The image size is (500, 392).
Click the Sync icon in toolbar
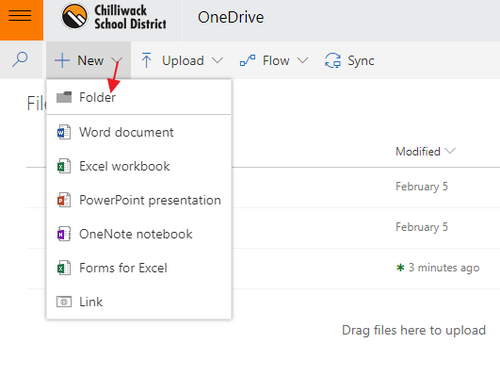[333, 61]
